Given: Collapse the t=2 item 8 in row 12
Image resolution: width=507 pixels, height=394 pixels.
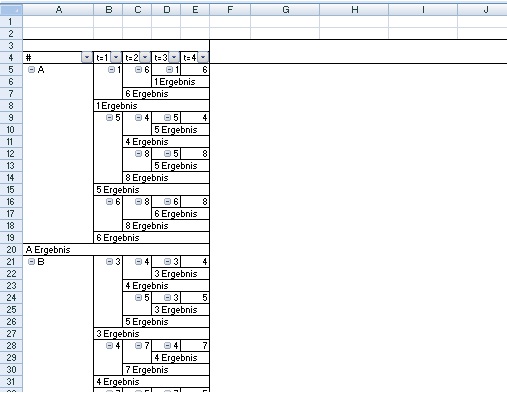Looking at the screenshot, I should coord(138,154).
